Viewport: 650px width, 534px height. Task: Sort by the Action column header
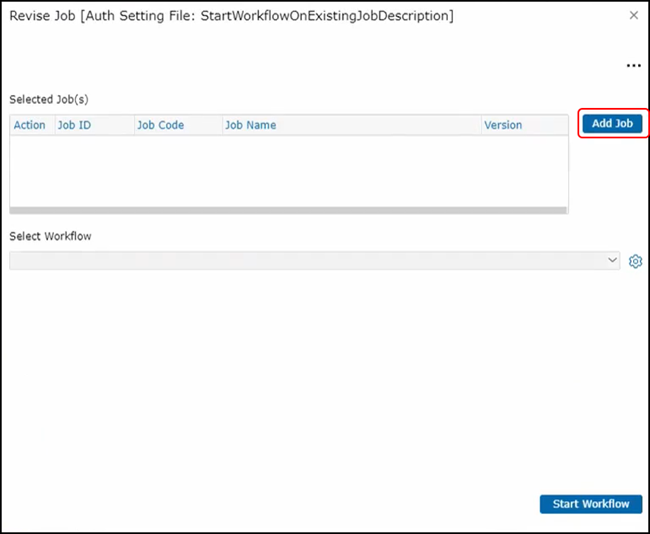point(29,125)
